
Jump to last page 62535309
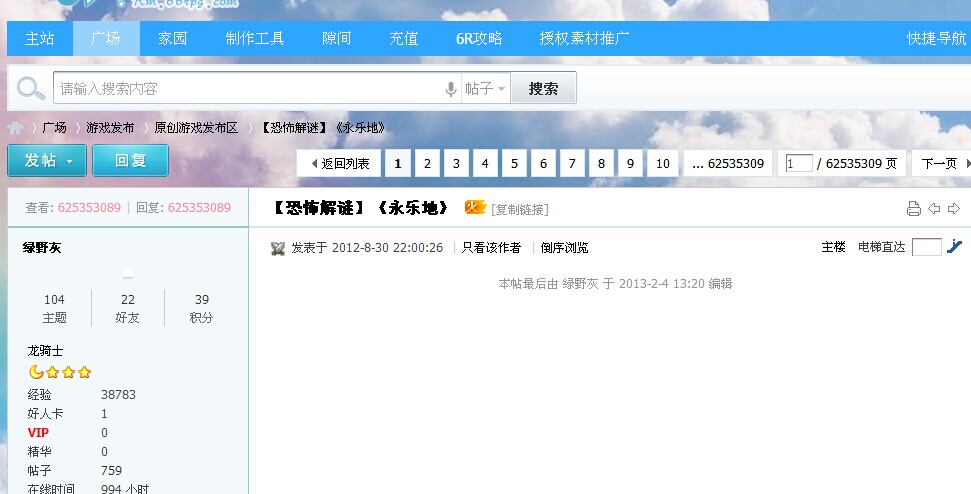click(x=728, y=163)
